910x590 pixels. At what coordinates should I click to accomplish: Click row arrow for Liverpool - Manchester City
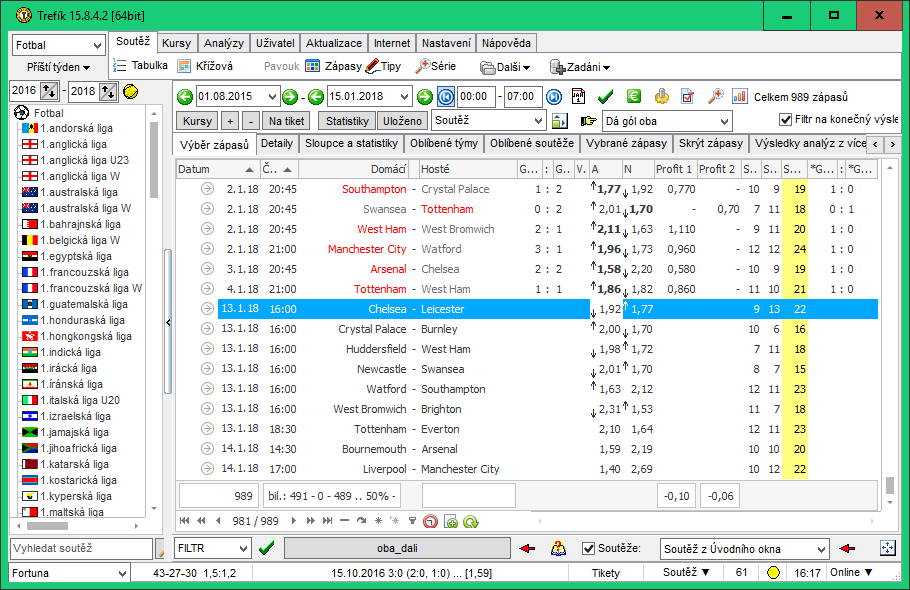[x=207, y=468]
